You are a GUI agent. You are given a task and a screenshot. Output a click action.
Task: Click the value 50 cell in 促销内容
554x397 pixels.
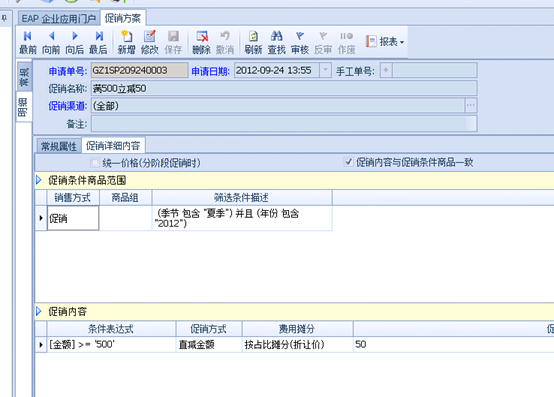tap(453, 344)
